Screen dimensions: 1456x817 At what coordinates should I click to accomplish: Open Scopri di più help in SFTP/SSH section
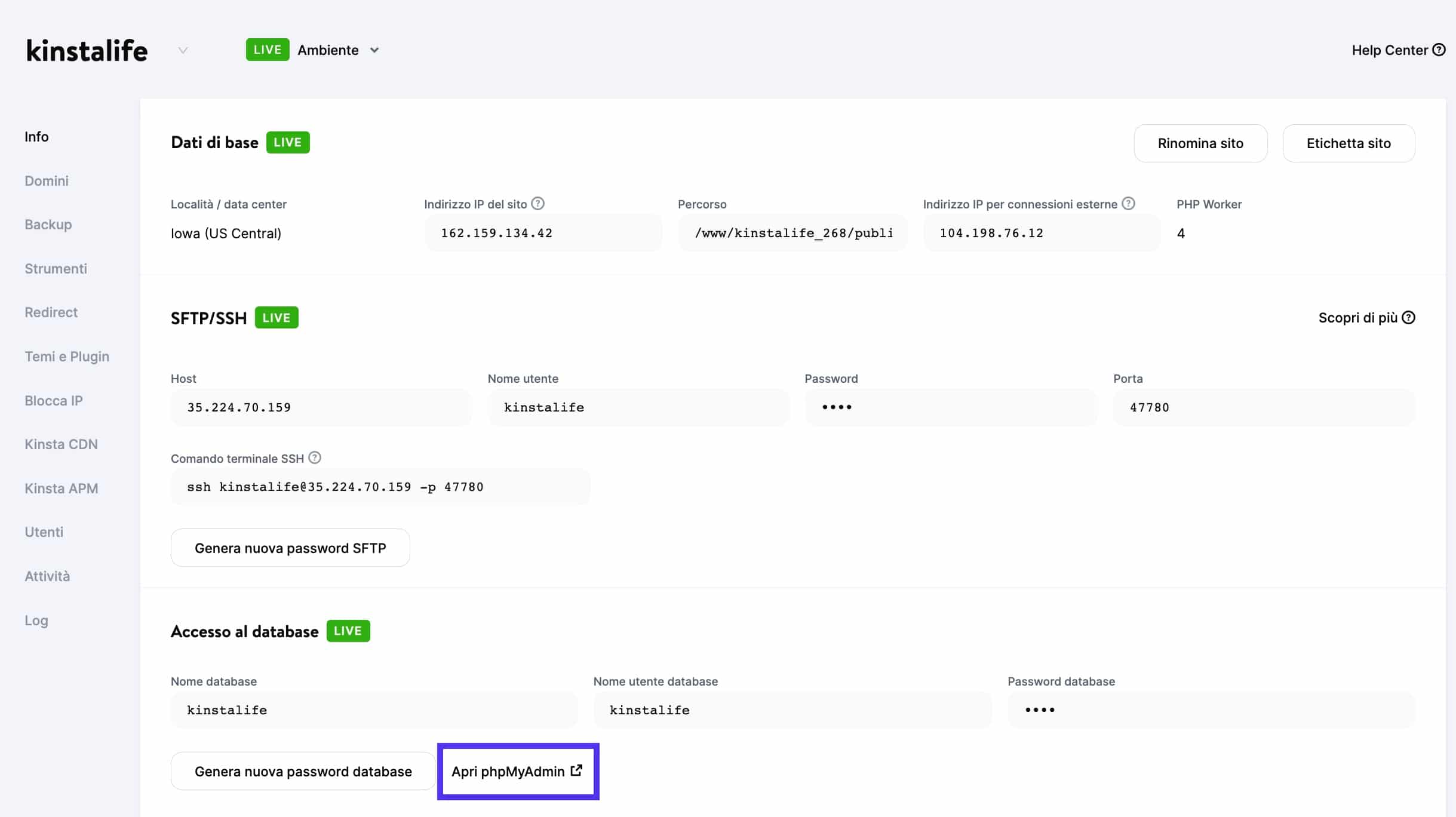pos(1368,317)
